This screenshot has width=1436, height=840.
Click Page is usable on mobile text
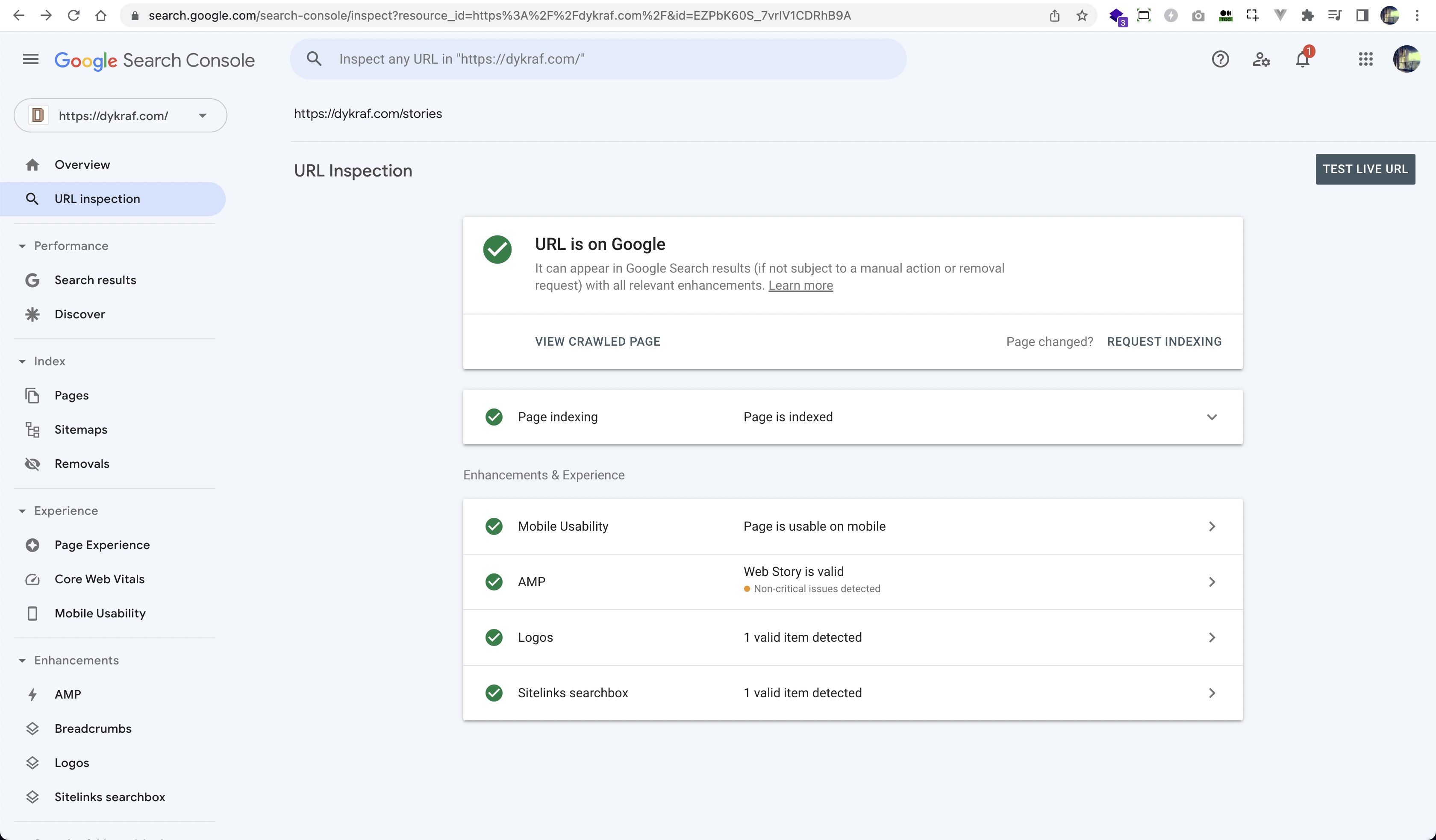click(814, 526)
